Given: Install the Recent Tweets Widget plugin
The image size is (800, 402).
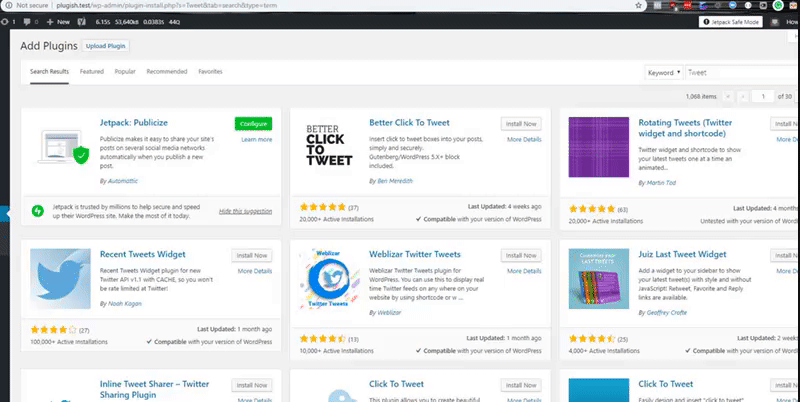Looking at the screenshot, I should [x=252, y=256].
